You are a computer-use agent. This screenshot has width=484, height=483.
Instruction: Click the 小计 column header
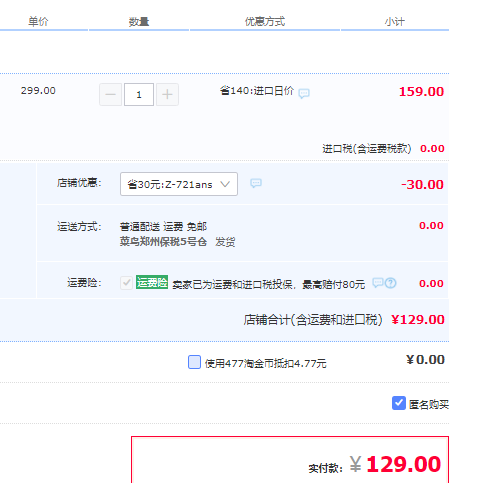(395, 22)
